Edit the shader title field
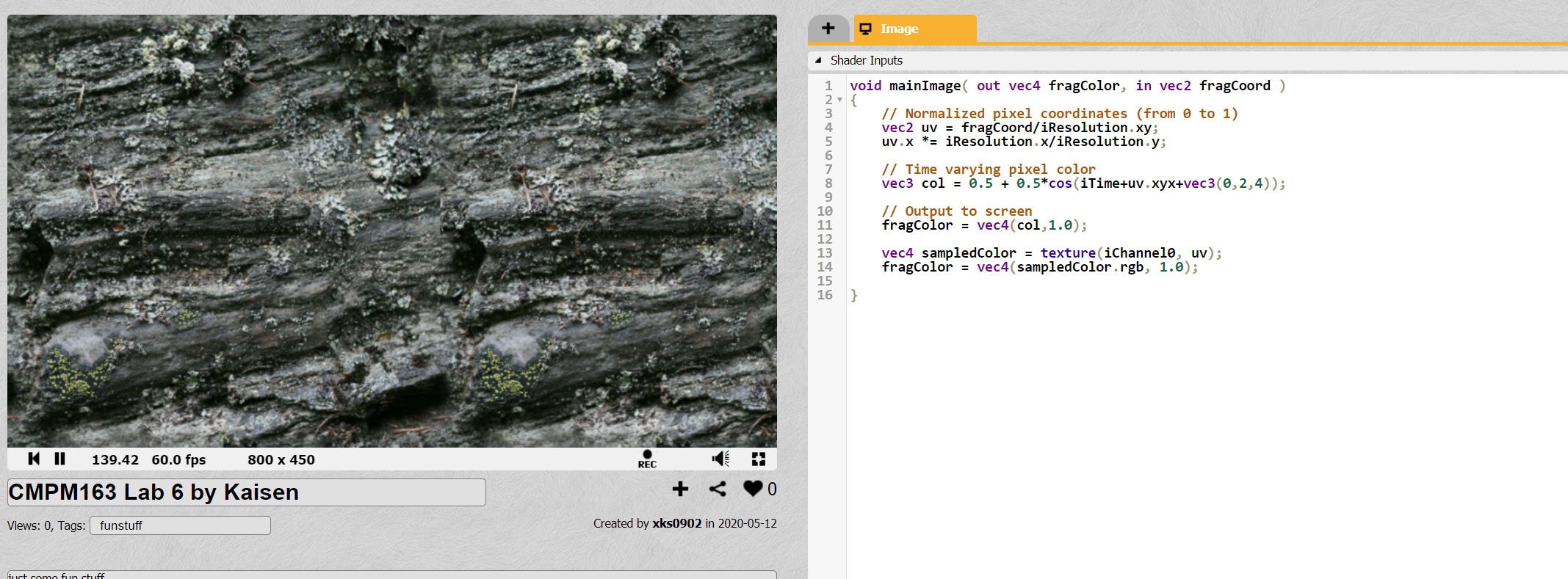The image size is (1568, 579). point(247,492)
